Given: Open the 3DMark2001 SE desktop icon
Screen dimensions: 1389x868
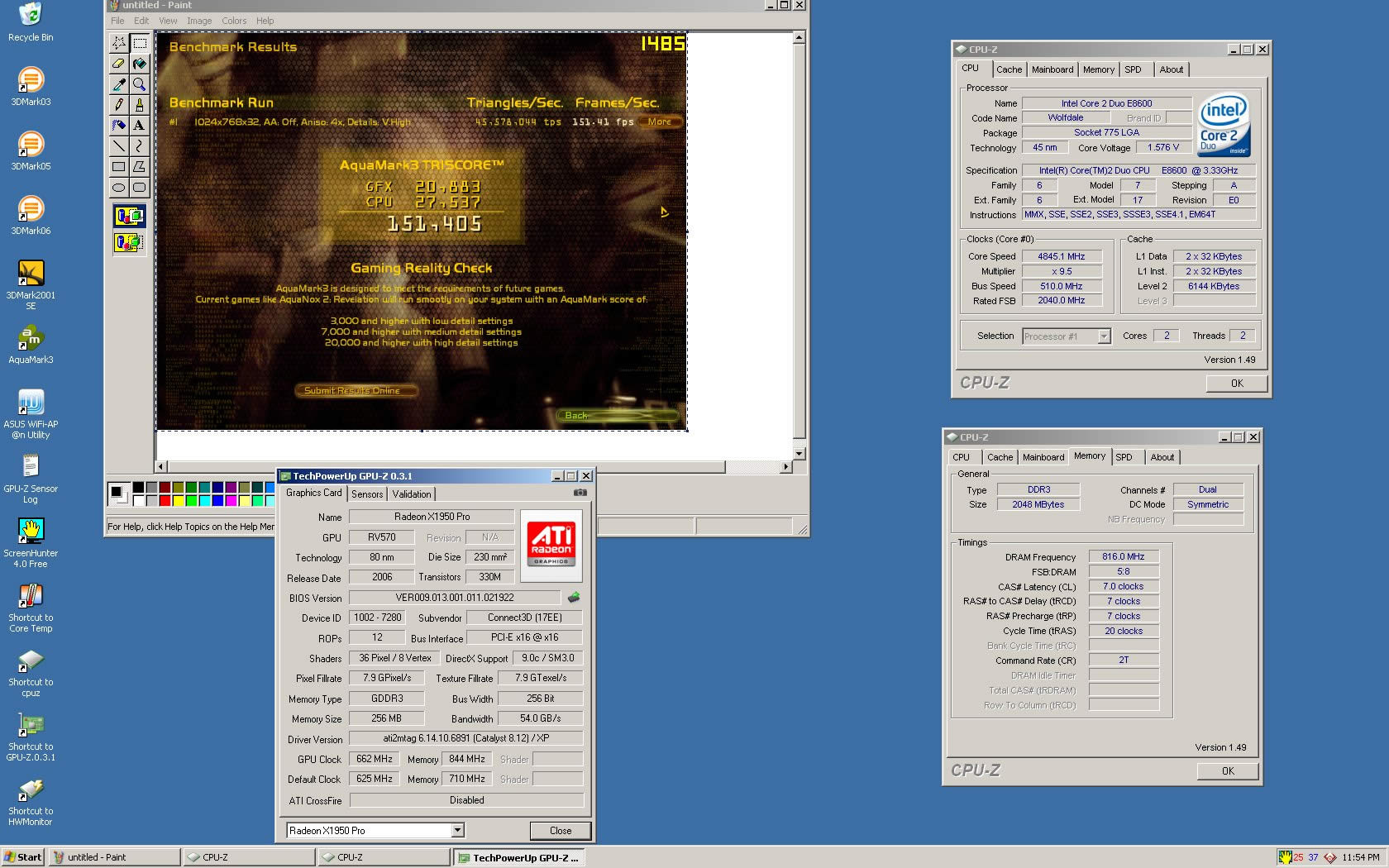Looking at the screenshot, I should tap(31, 284).
